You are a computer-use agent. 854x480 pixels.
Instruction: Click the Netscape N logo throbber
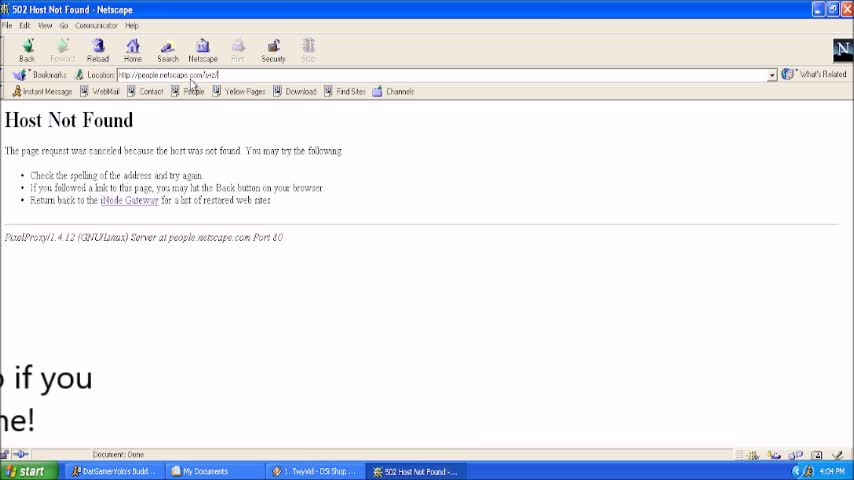[843, 50]
